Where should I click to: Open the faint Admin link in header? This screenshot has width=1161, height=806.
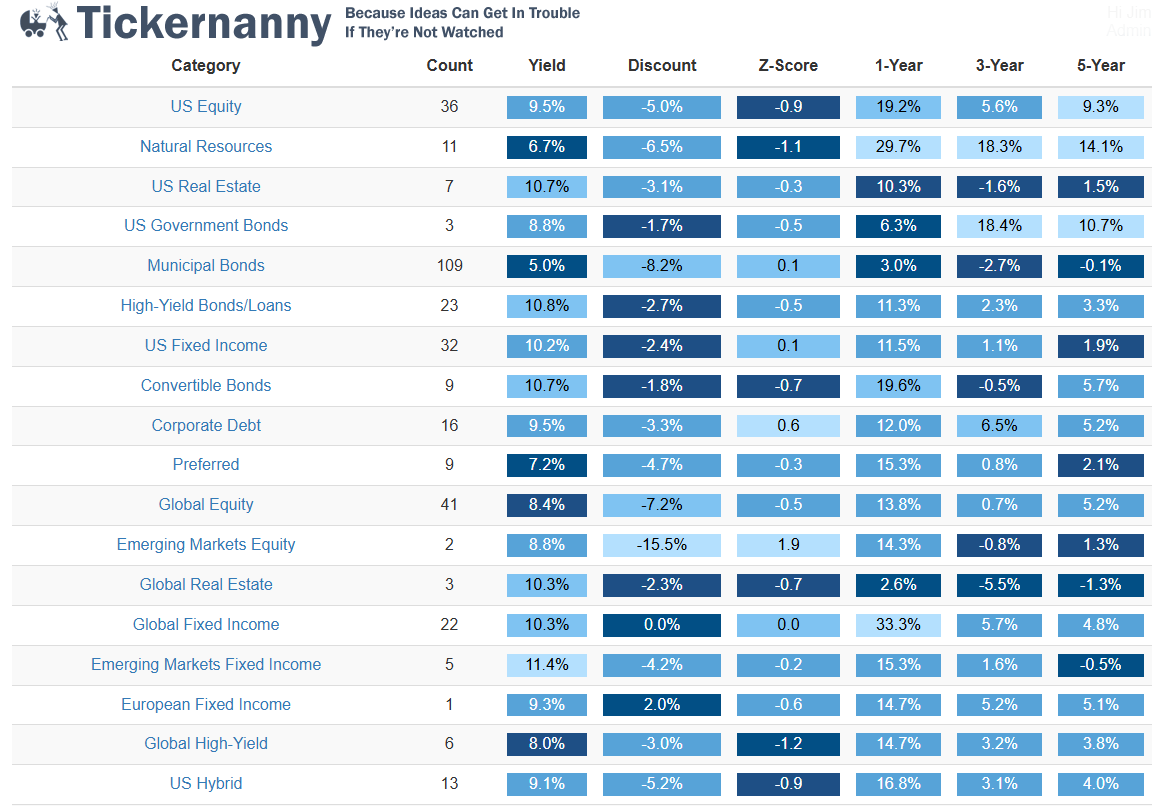click(x=1128, y=31)
